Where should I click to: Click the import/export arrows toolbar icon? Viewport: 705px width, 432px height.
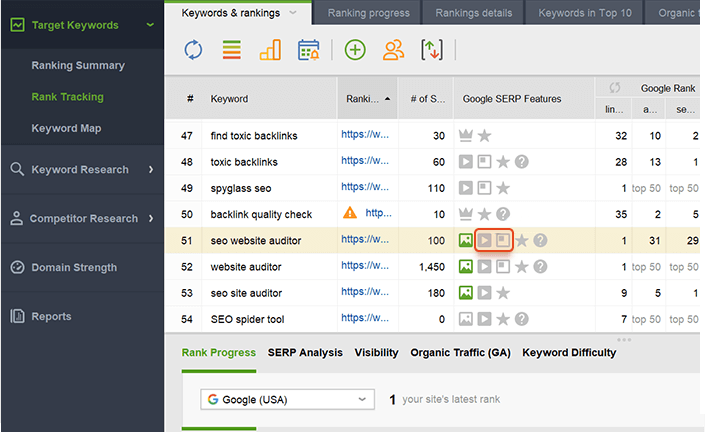[432, 49]
